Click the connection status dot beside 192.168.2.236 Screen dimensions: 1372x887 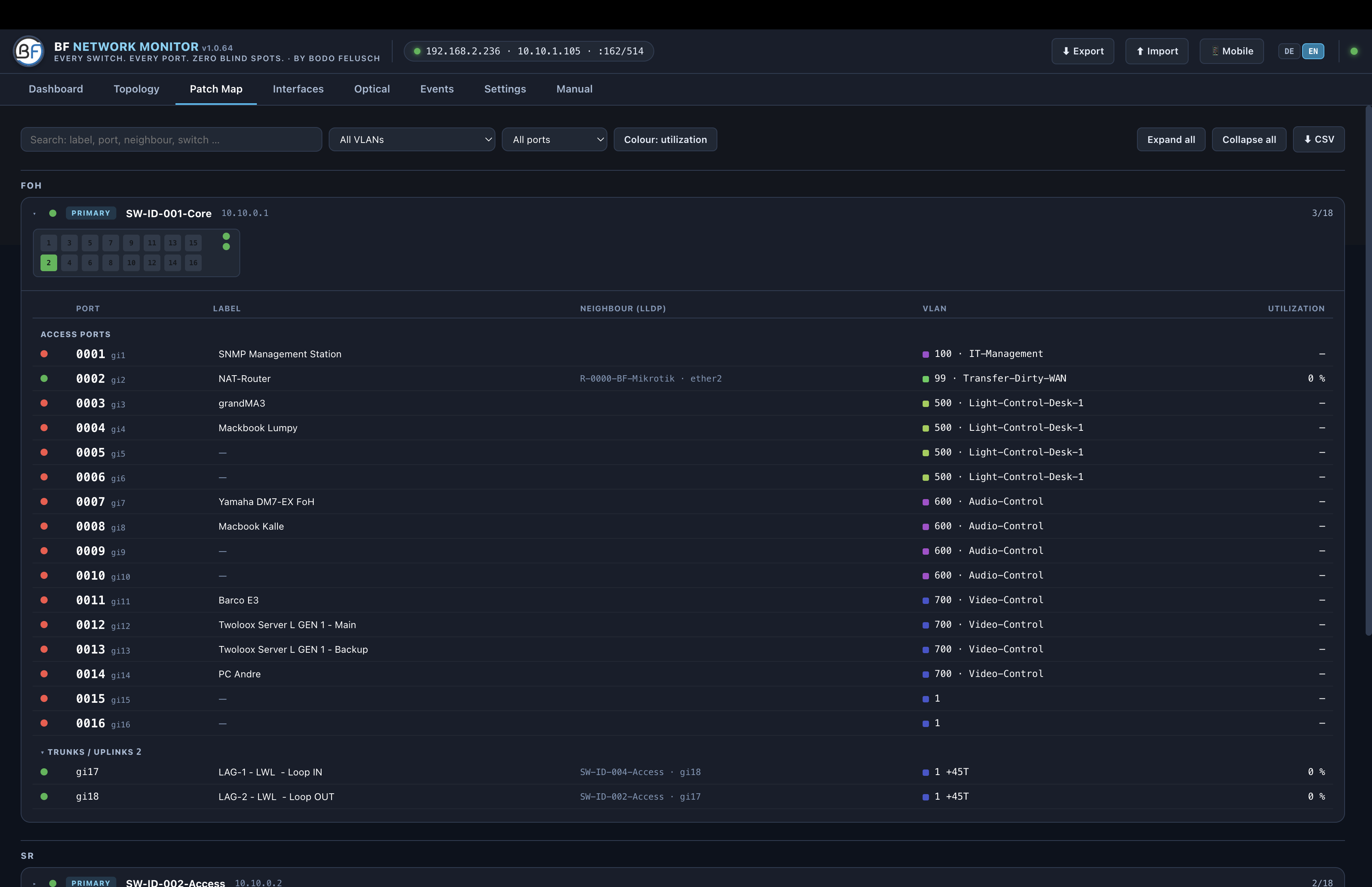click(x=417, y=51)
